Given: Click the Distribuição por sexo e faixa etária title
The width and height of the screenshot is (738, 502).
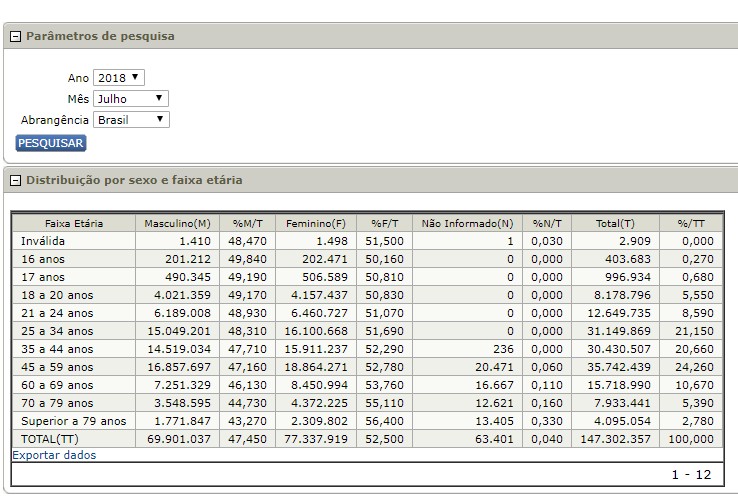Looking at the screenshot, I should tap(133, 181).
